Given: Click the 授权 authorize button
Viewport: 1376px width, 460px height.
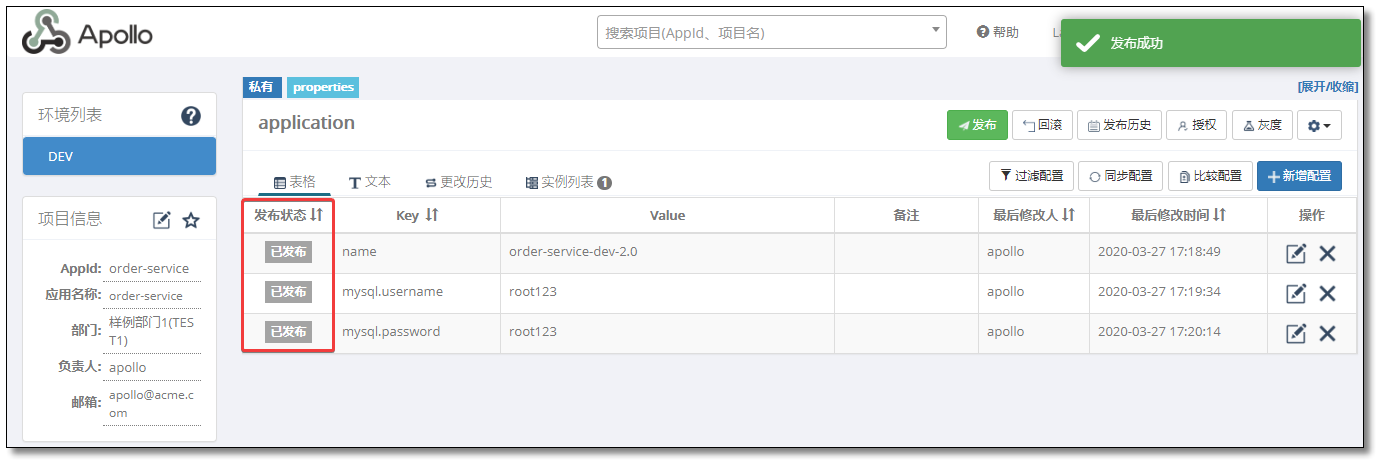Looking at the screenshot, I should (1196, 125).
